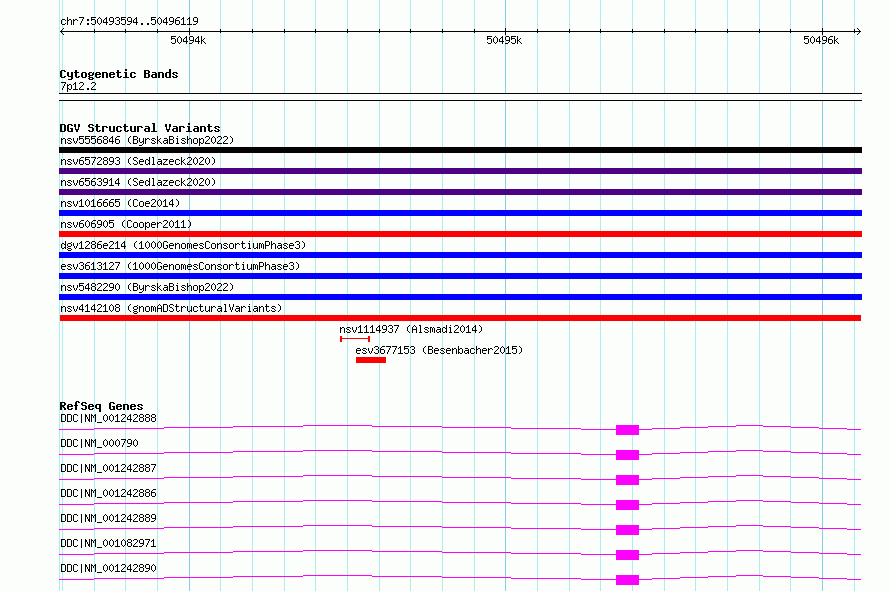Viewport: 890px width, 591px height.
Task: Click the cytogenetic band 7p12.2 bar
Action: click(x=460, y=97)
